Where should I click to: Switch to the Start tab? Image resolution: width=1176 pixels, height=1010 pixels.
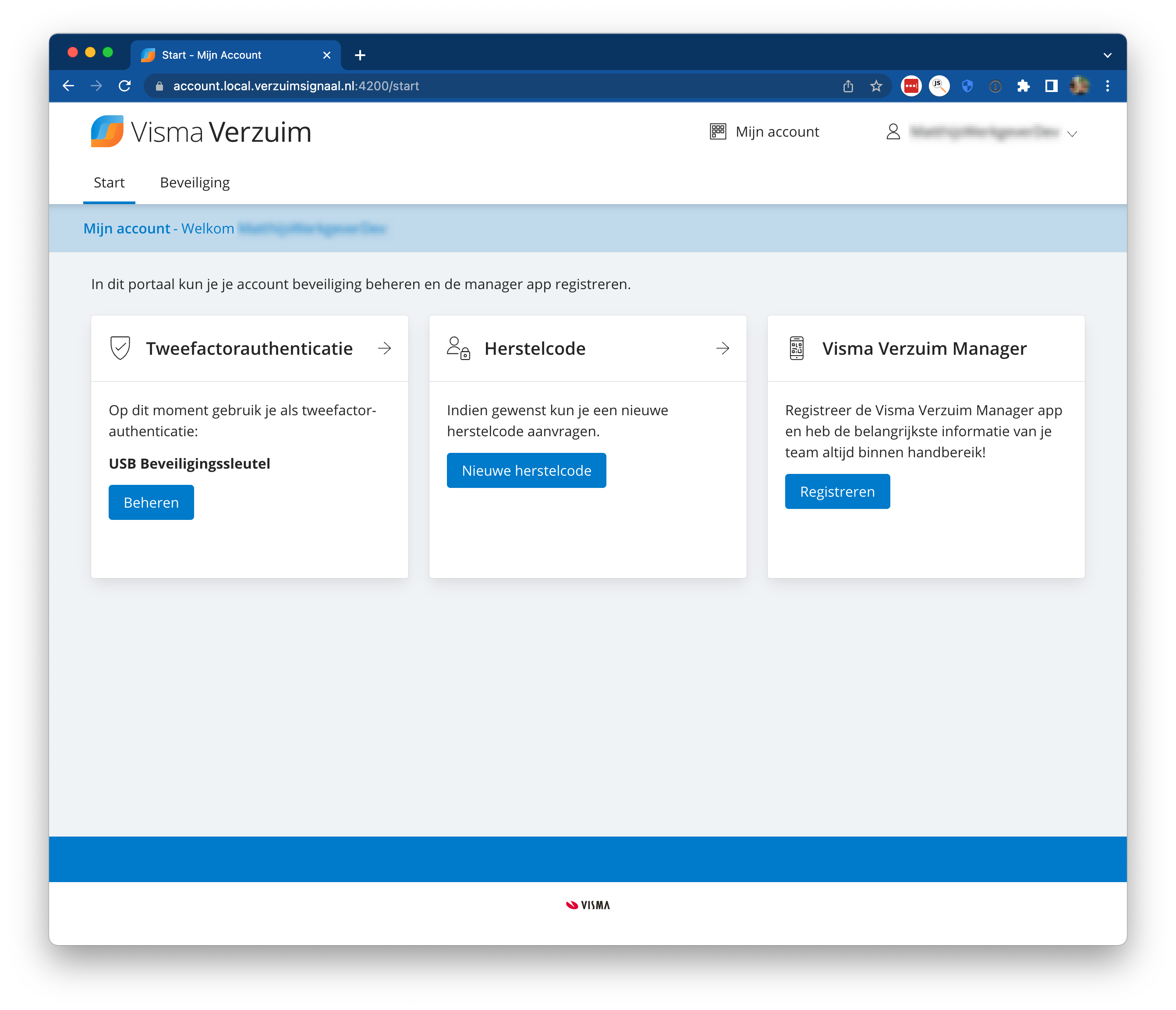109,183
